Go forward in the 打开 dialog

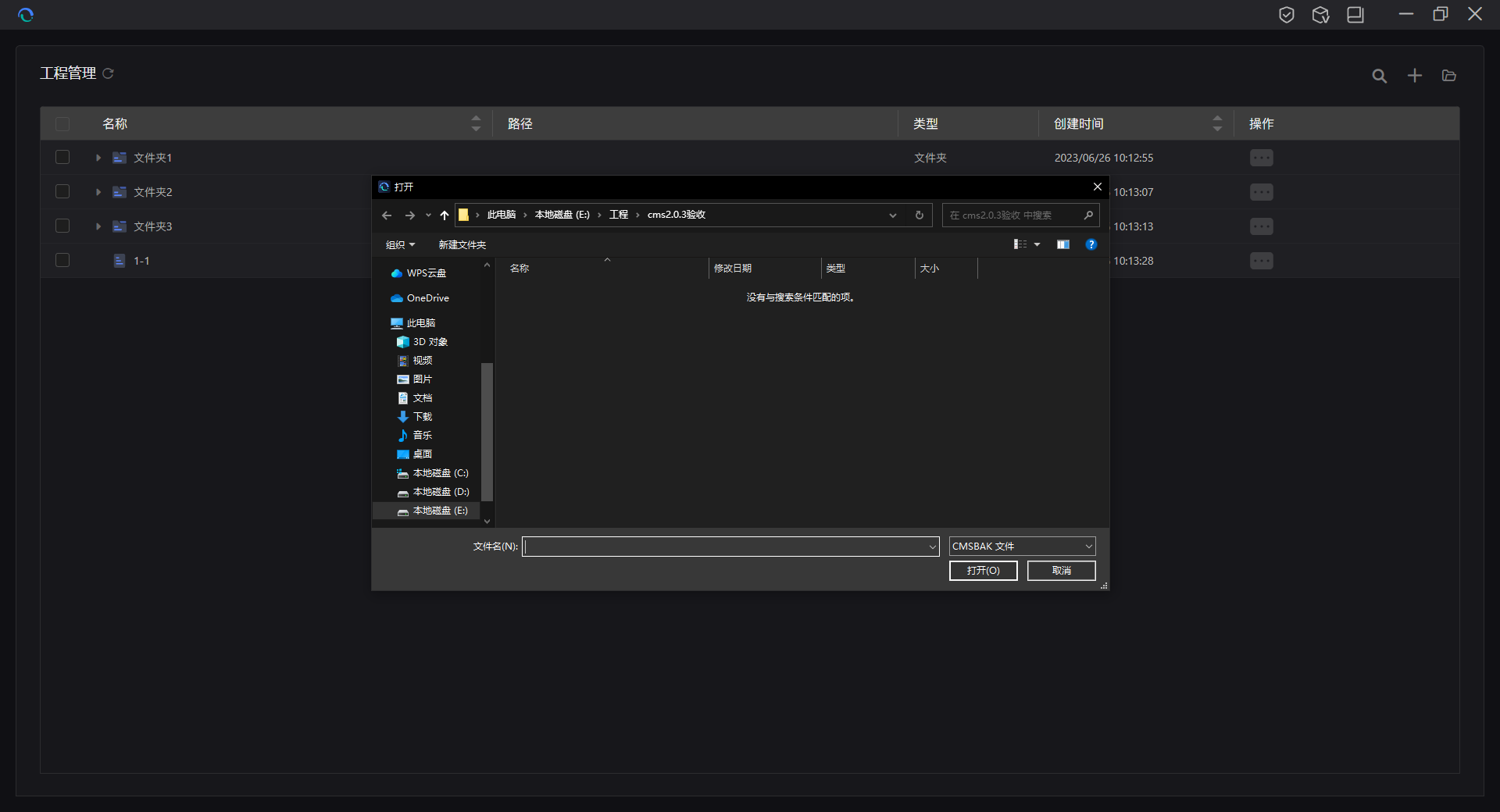coord(410,215)
